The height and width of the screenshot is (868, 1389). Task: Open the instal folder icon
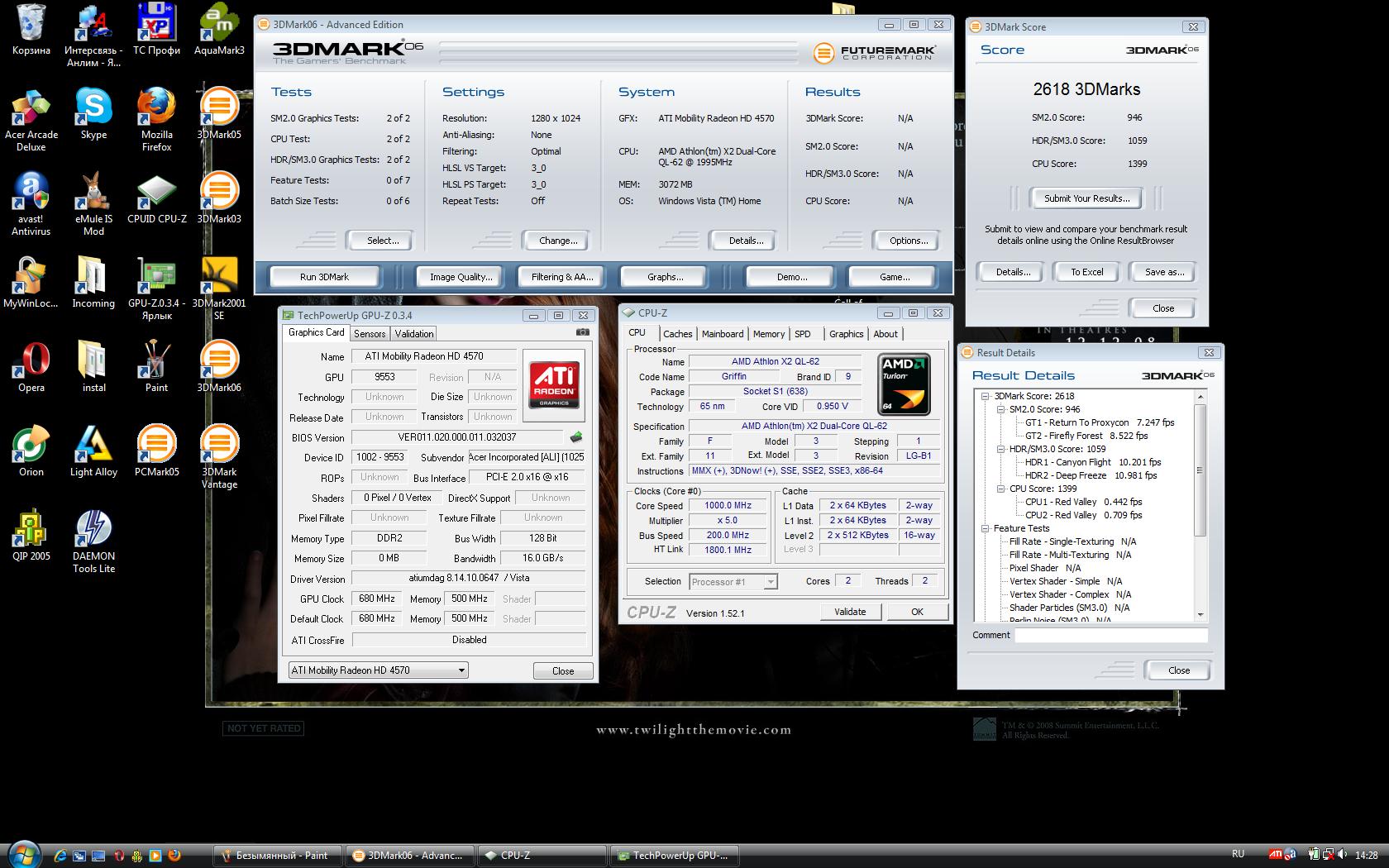pos(93,366)
